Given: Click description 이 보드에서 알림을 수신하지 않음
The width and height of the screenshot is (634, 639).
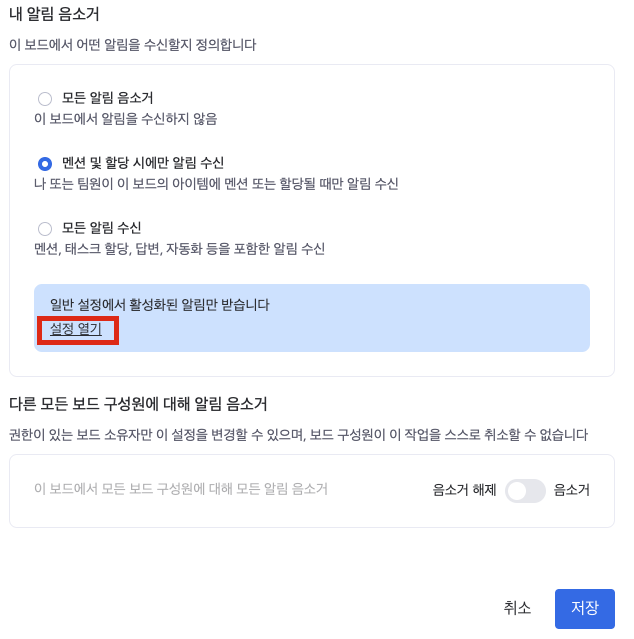Looking at the screenshot, I should click(x=125, y=119).
